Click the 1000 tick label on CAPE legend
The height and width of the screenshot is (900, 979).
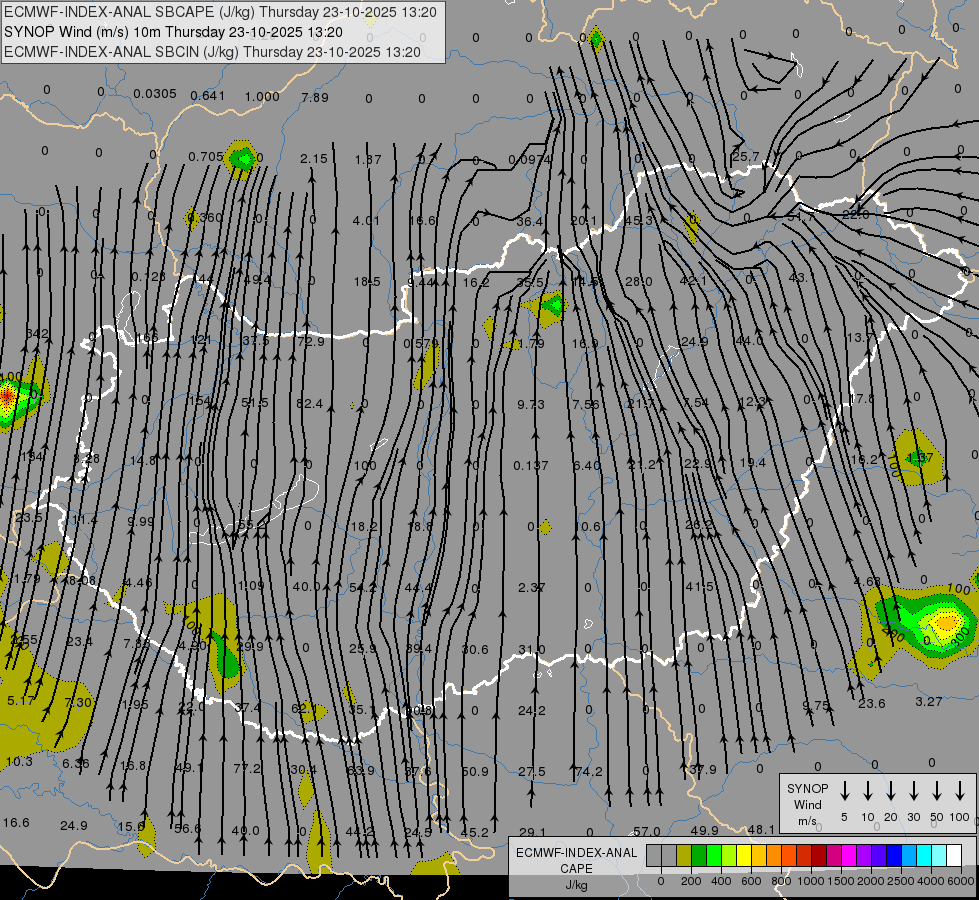coord(811,881)
